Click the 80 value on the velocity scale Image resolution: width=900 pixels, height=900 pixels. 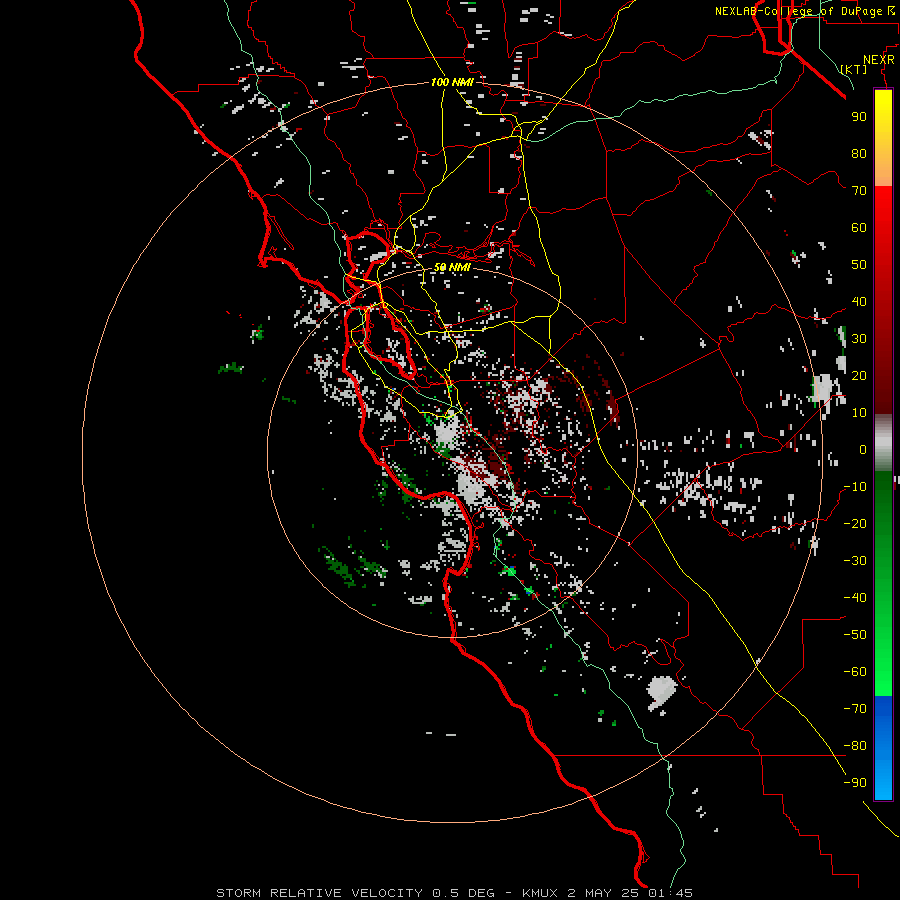859,153
